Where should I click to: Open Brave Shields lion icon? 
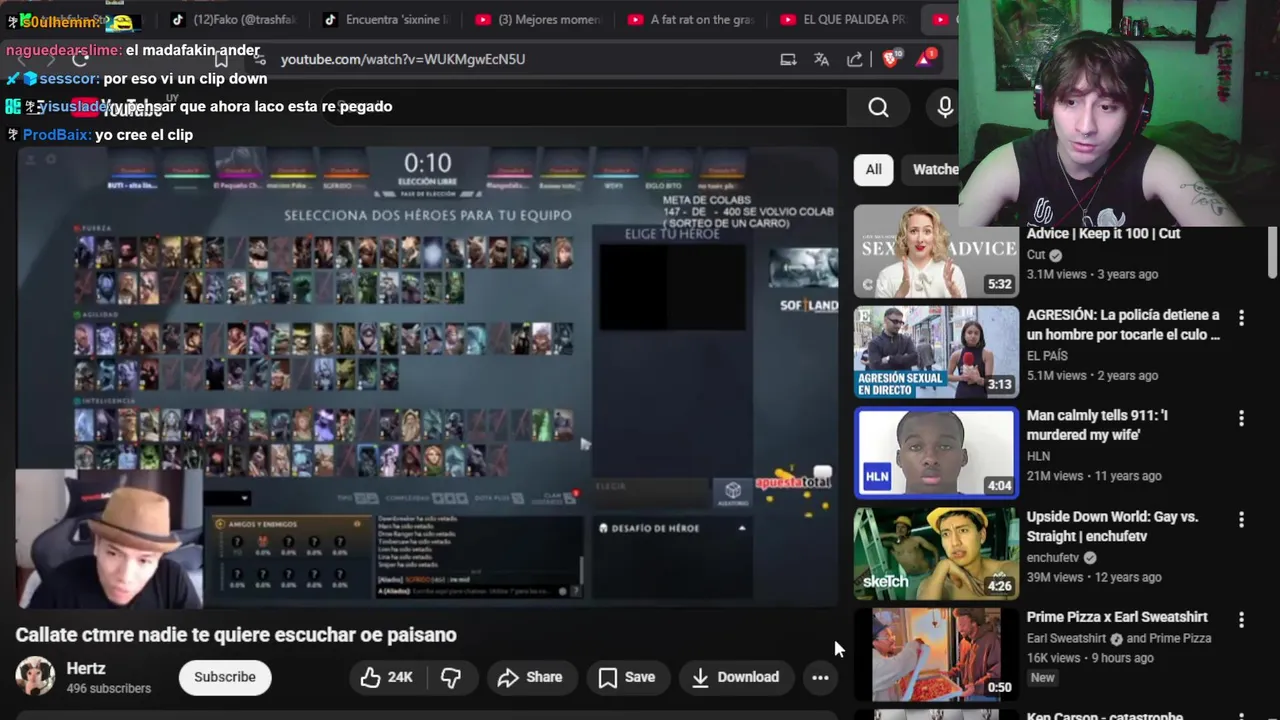coord(890,59)
